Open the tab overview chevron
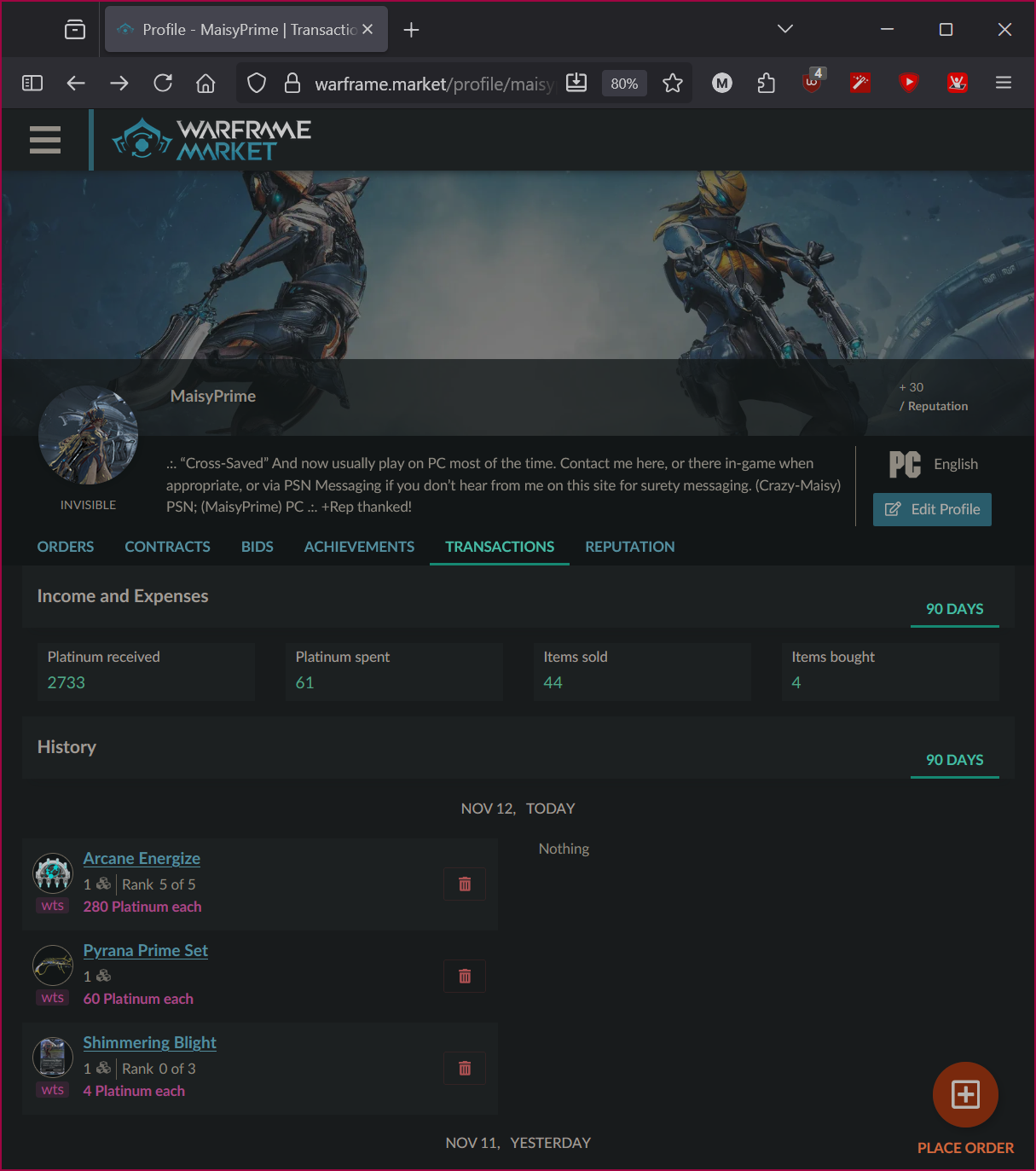 [784, 28]
